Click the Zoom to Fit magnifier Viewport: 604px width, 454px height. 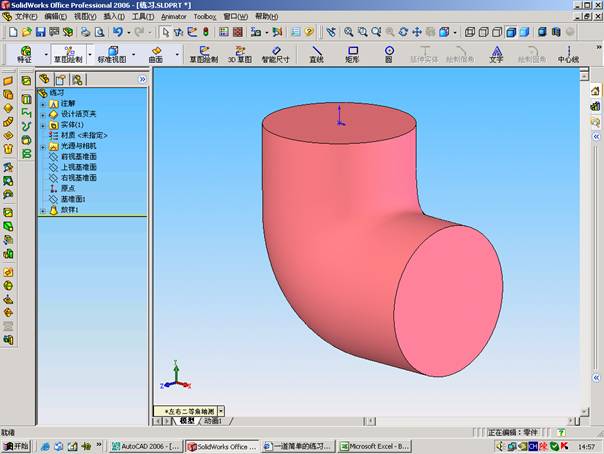(x=349, y=32)
